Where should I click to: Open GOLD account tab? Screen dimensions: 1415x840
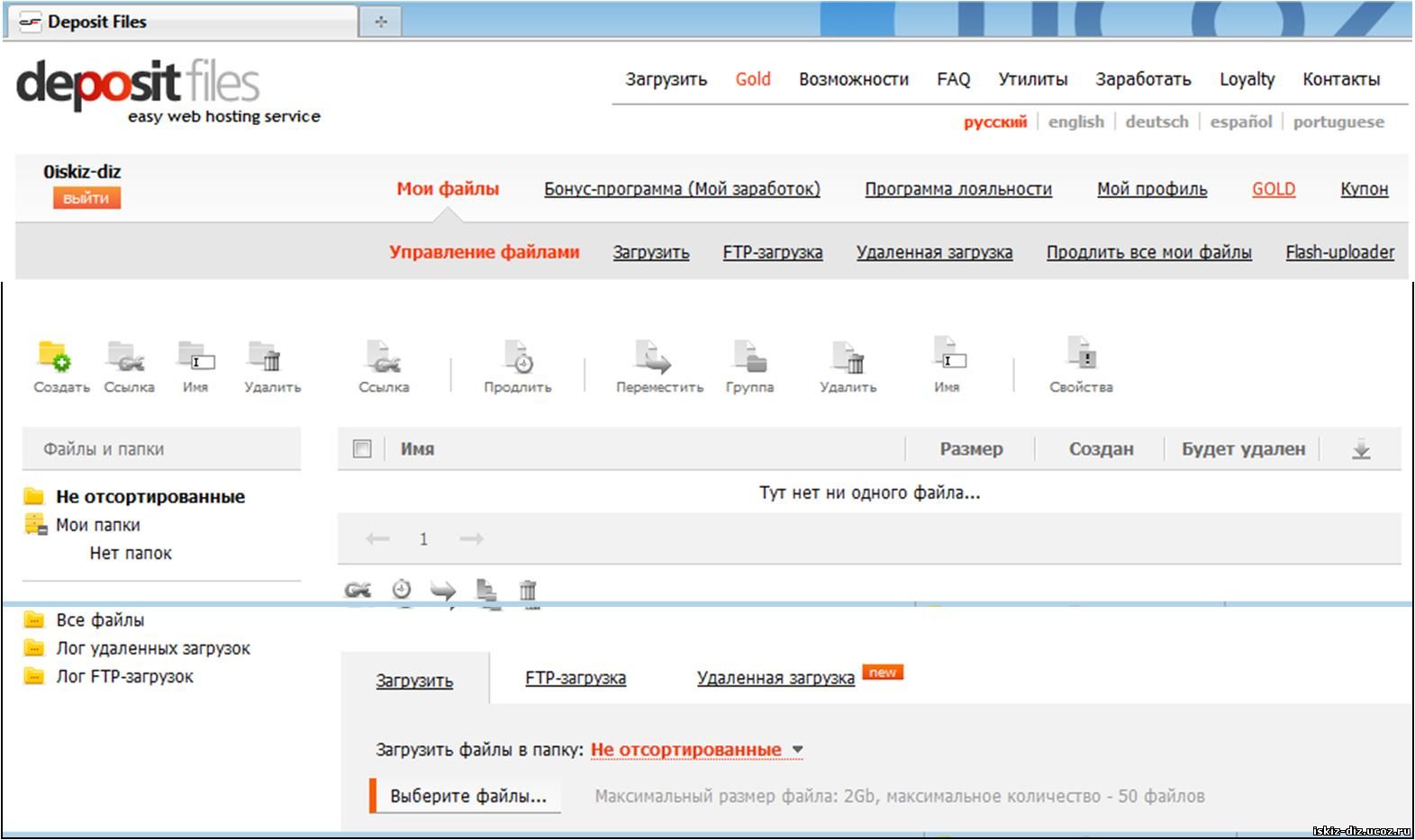pyautogui.click(x=1274, y=189)
